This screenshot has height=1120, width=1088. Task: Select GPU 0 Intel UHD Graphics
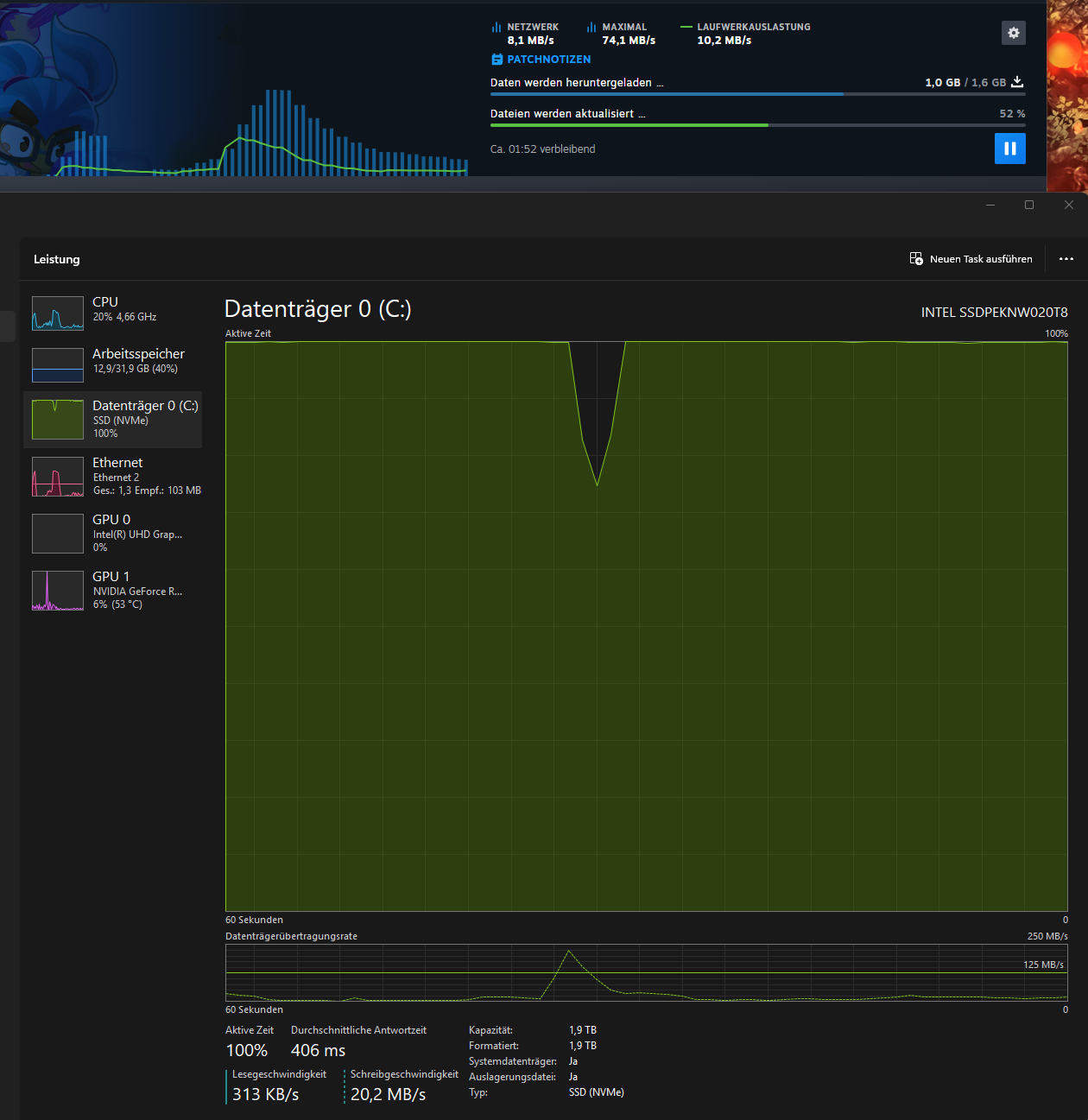pos(113,533)
